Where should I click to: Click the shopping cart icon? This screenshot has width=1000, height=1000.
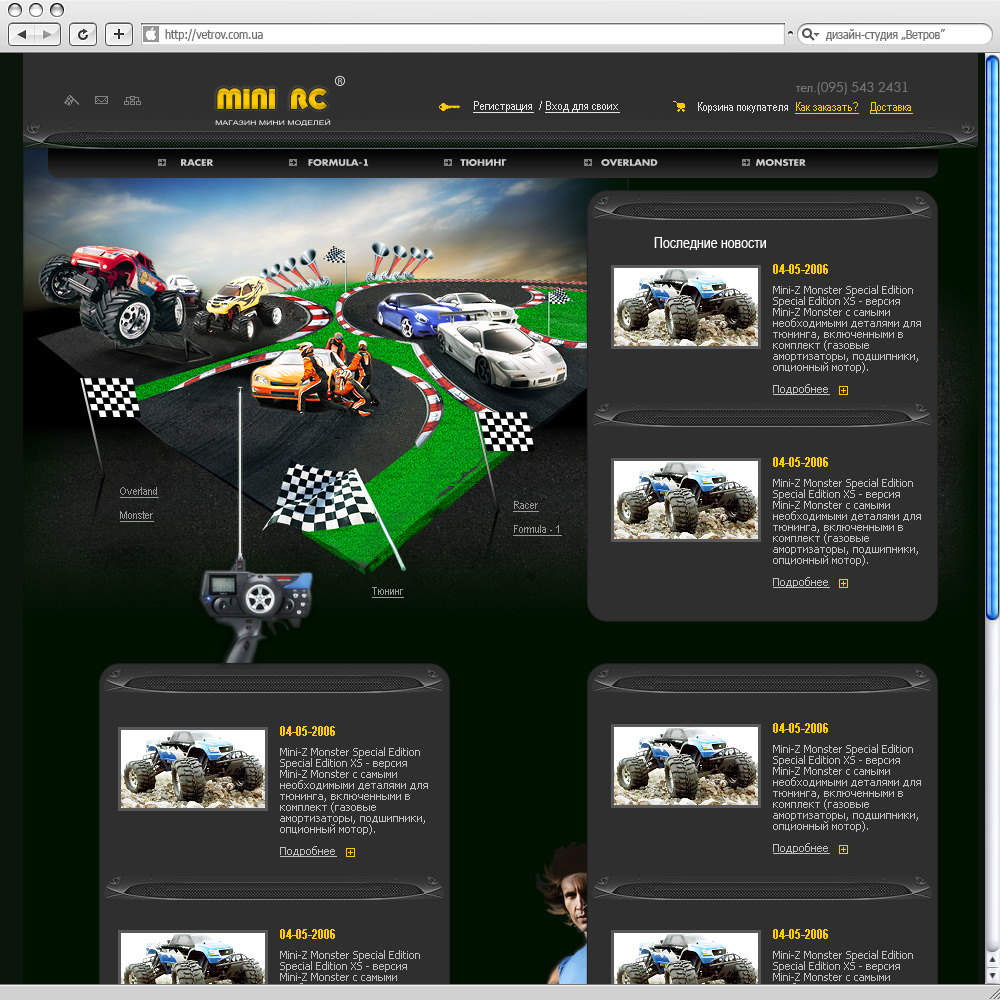tap(680, 107)
